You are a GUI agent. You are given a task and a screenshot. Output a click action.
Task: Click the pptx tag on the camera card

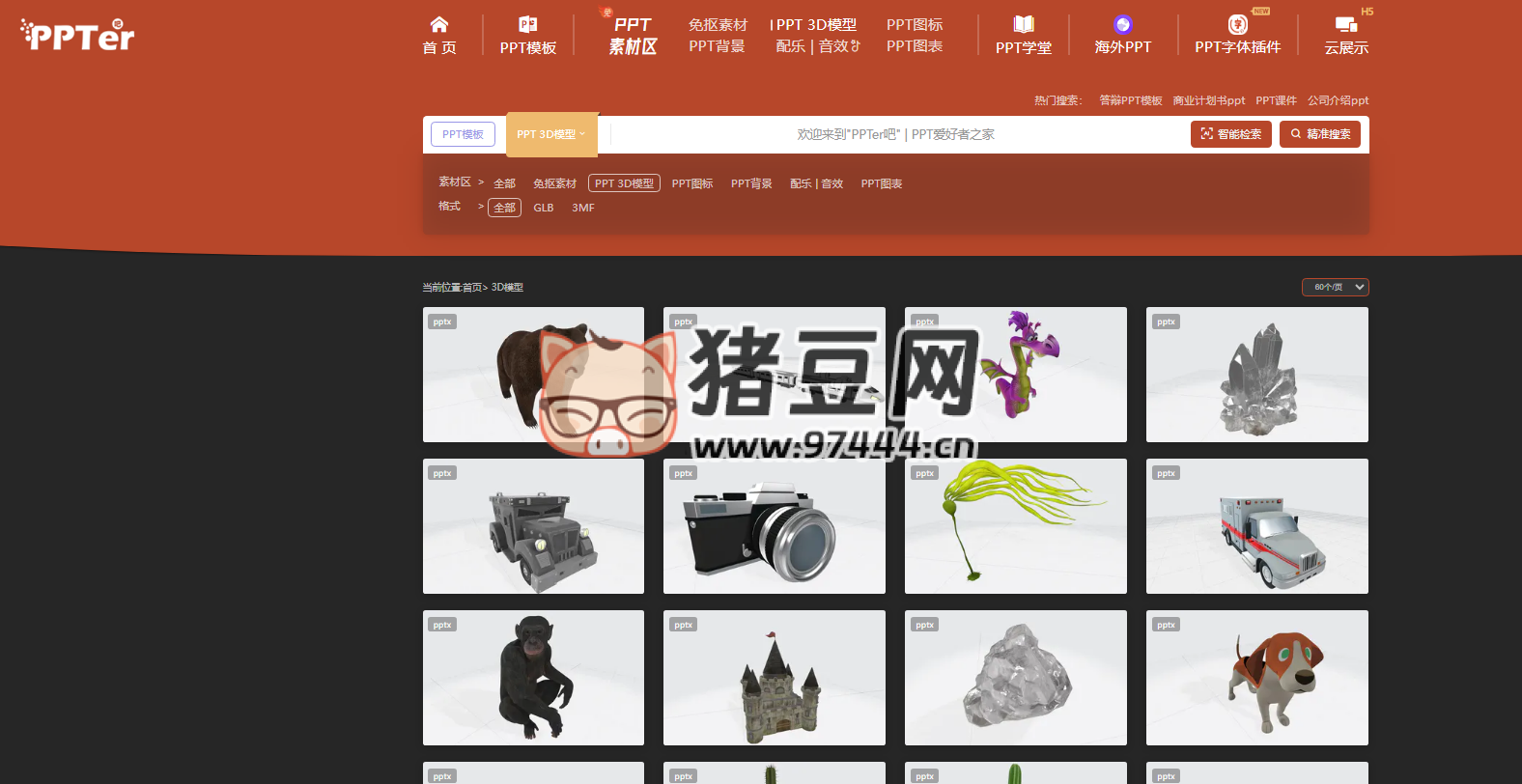[684, 473]
